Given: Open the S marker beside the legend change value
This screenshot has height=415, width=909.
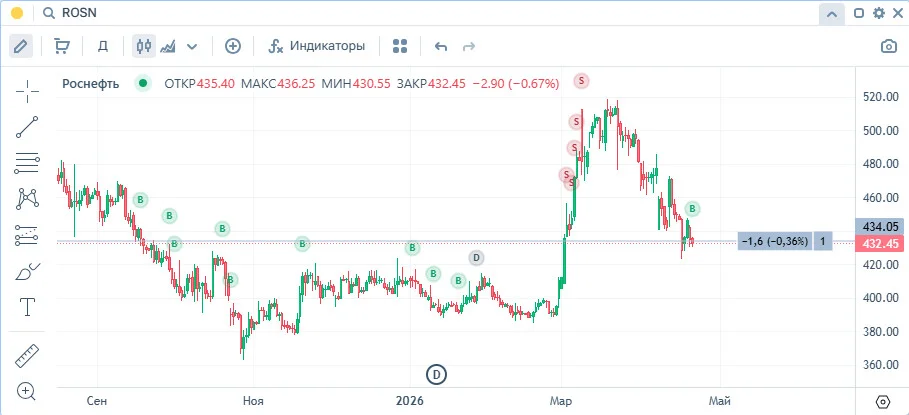Looking at the screenshot, I should pyautogui.click(x=581, y=81).
